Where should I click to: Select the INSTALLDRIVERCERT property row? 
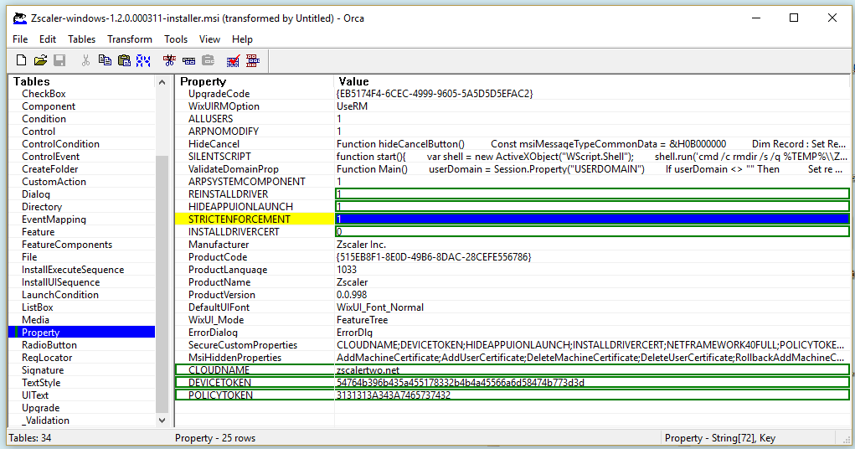click(236, 232)
